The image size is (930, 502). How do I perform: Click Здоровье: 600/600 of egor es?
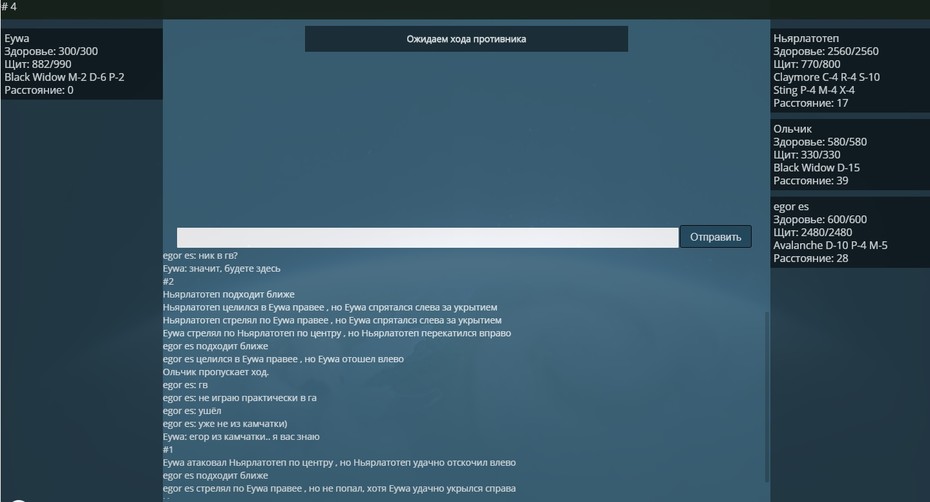click(x=820, y=220)
